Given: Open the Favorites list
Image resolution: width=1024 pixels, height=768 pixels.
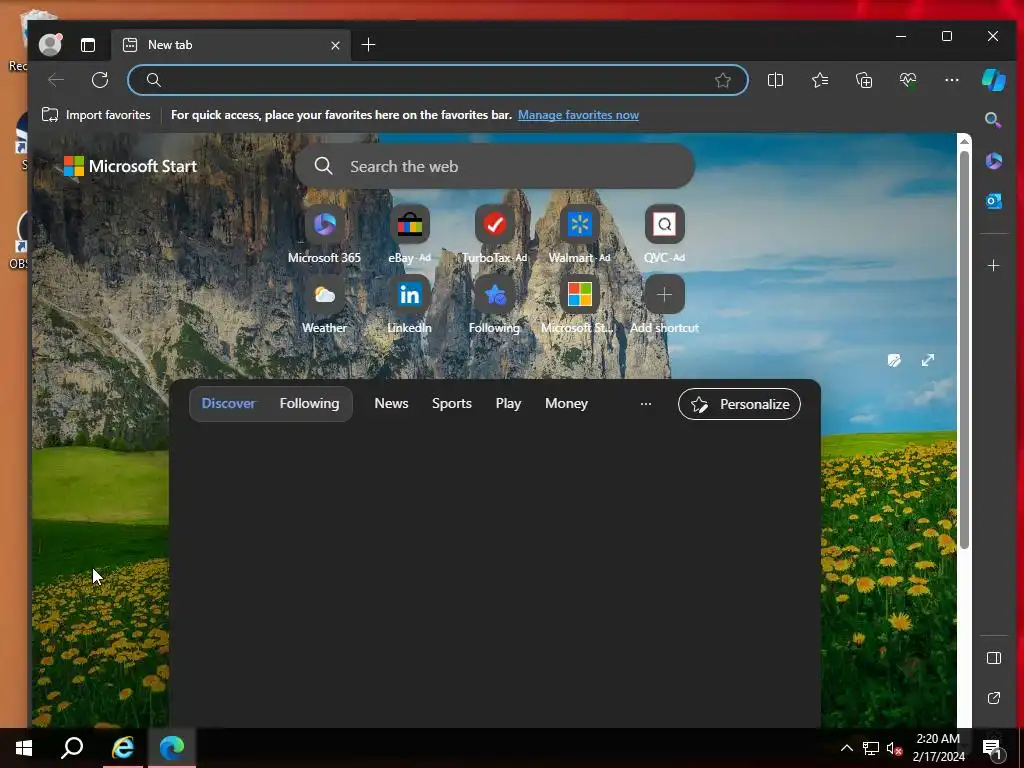Looking at the screenshot, I should click(820, 80).
